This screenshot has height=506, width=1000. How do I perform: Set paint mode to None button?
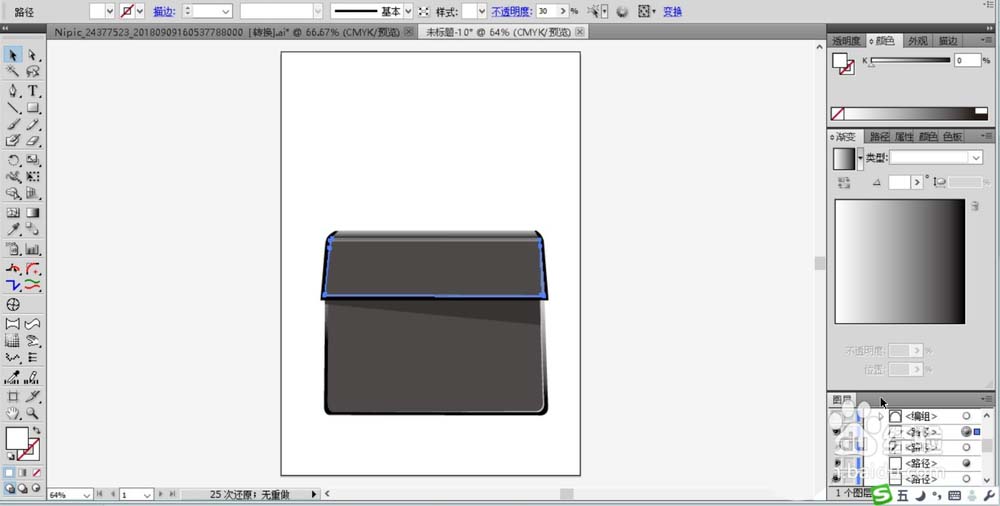[x=36, y=473]
